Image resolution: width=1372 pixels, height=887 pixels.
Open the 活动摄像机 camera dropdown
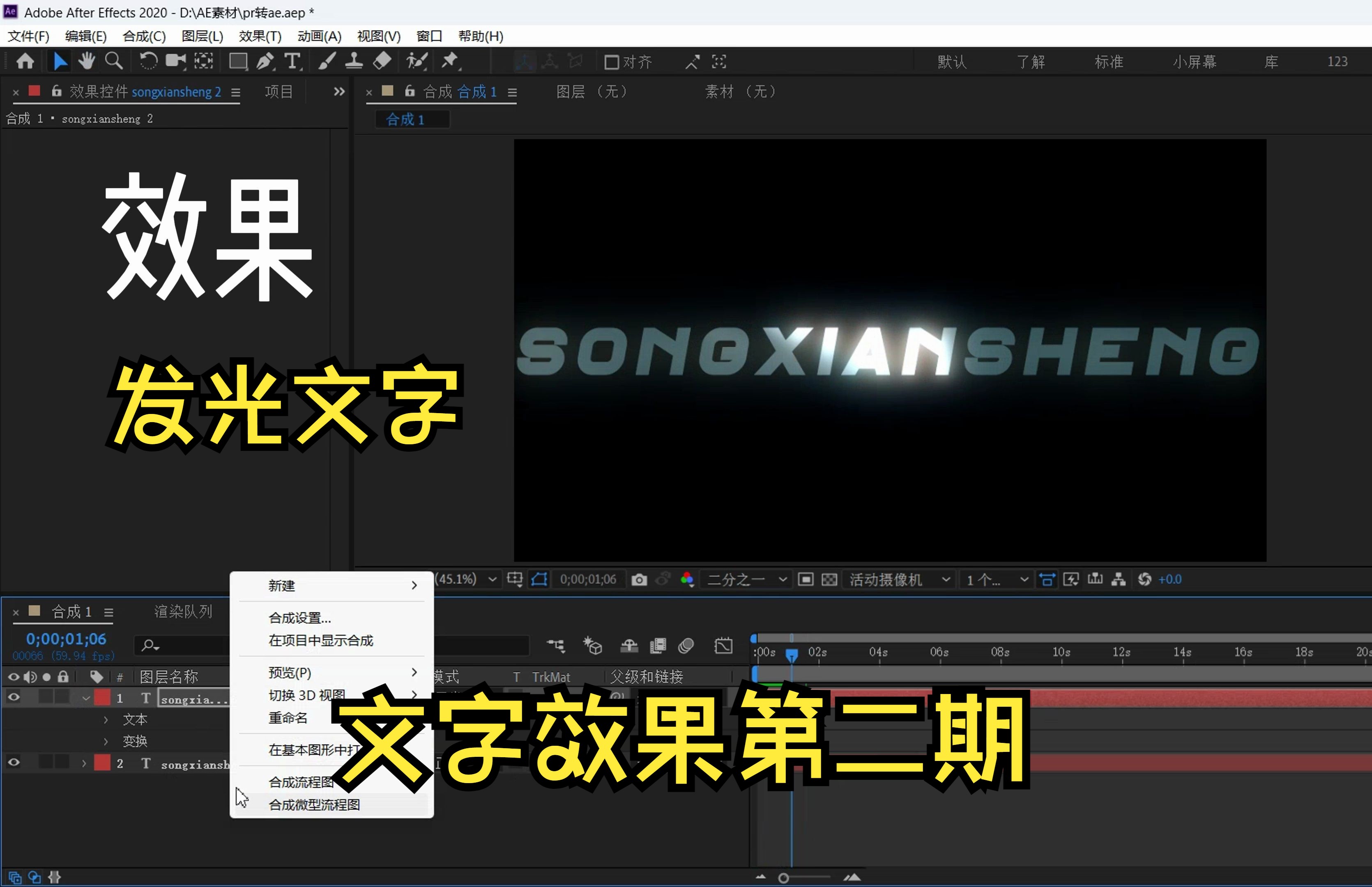click(898, 579)
